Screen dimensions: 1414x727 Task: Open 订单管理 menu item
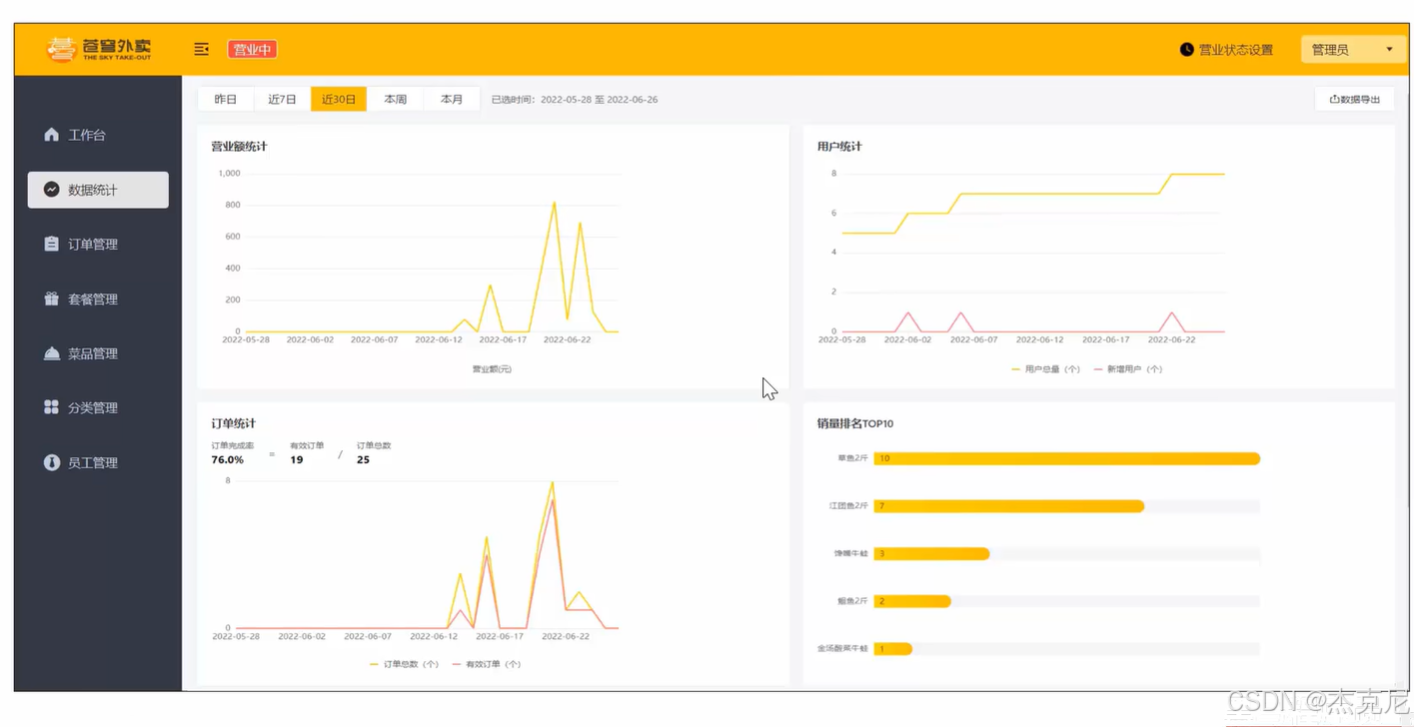98,244
